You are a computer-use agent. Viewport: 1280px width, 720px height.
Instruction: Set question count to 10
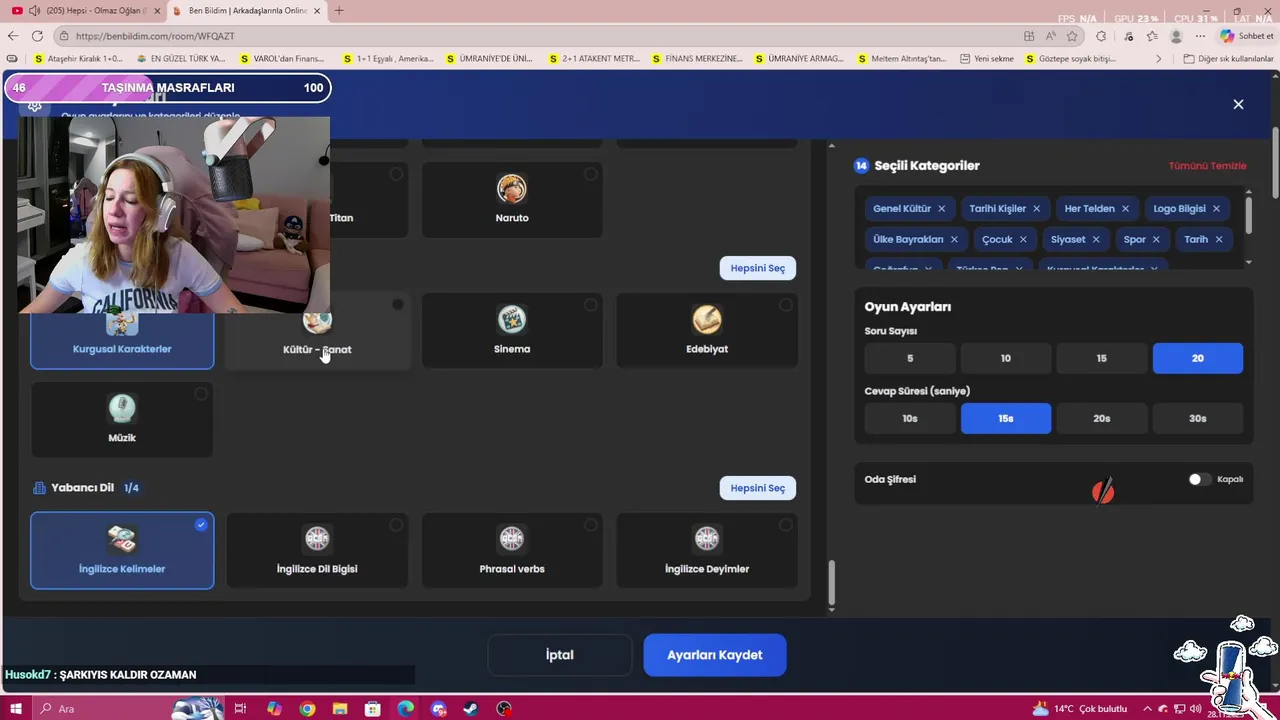pyautogui.click(x=1006, y=358)
